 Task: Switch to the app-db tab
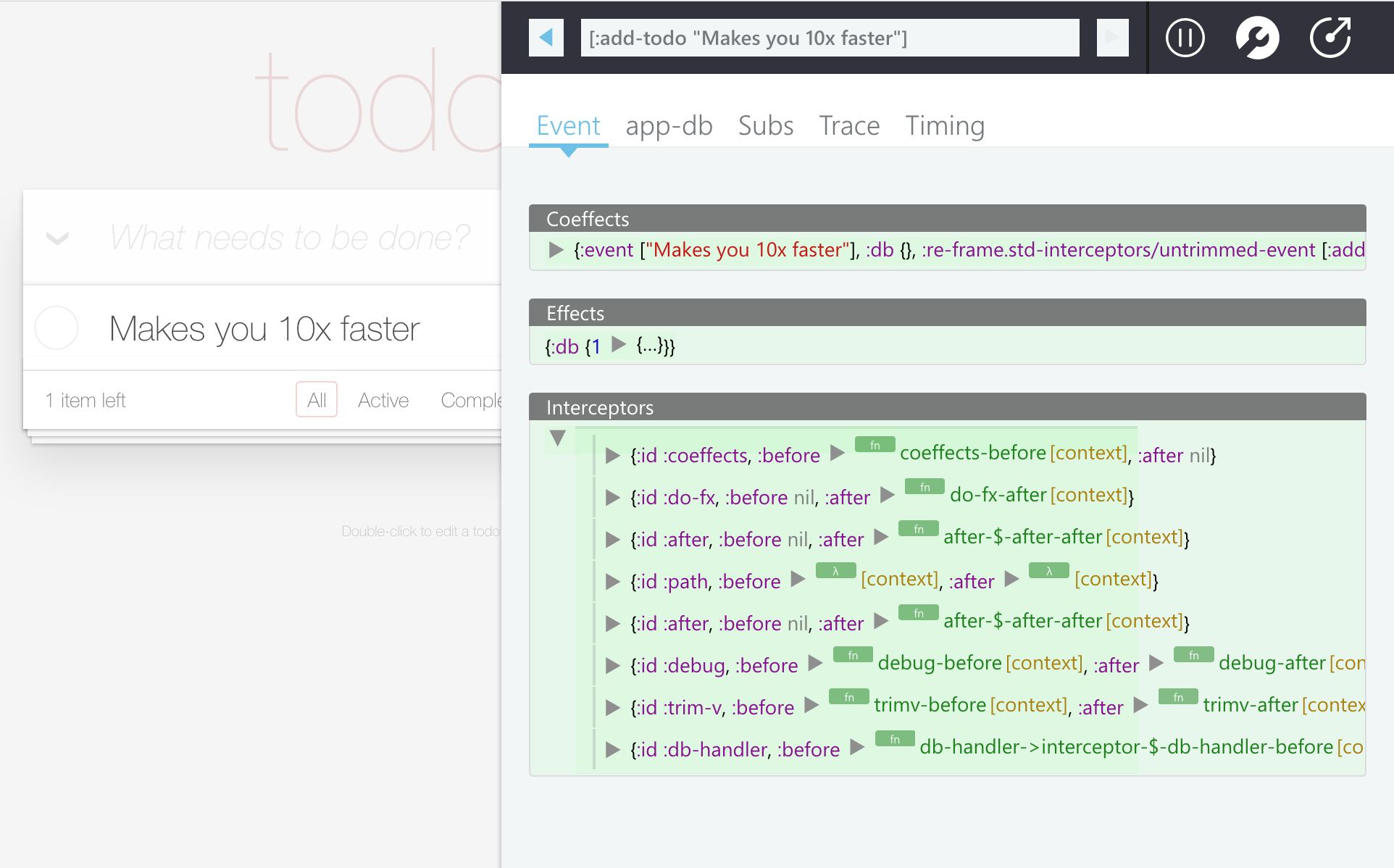pyautogui.click(x=669, y=126)
